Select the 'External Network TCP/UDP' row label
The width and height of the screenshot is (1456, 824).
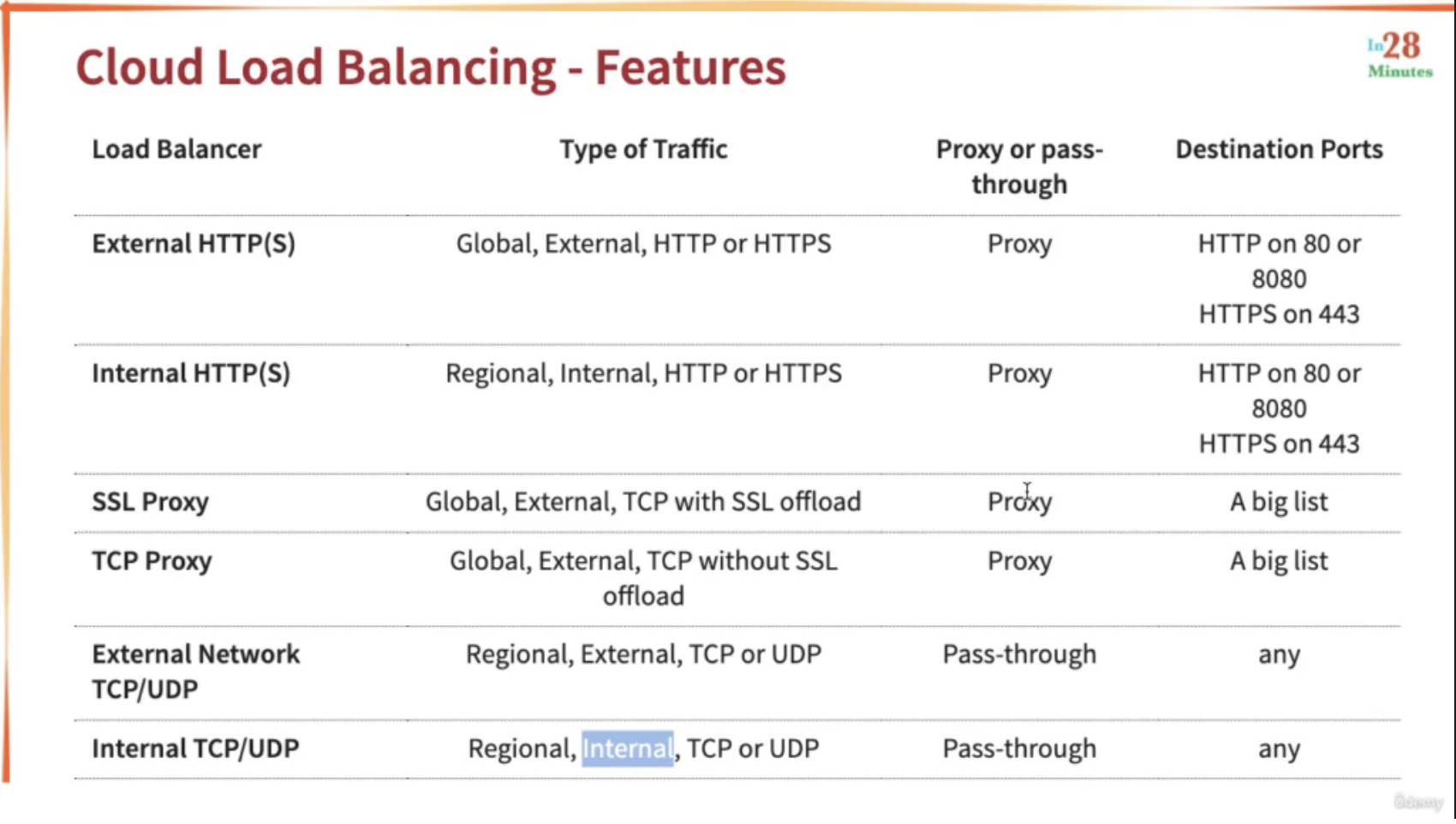[195, 672]
